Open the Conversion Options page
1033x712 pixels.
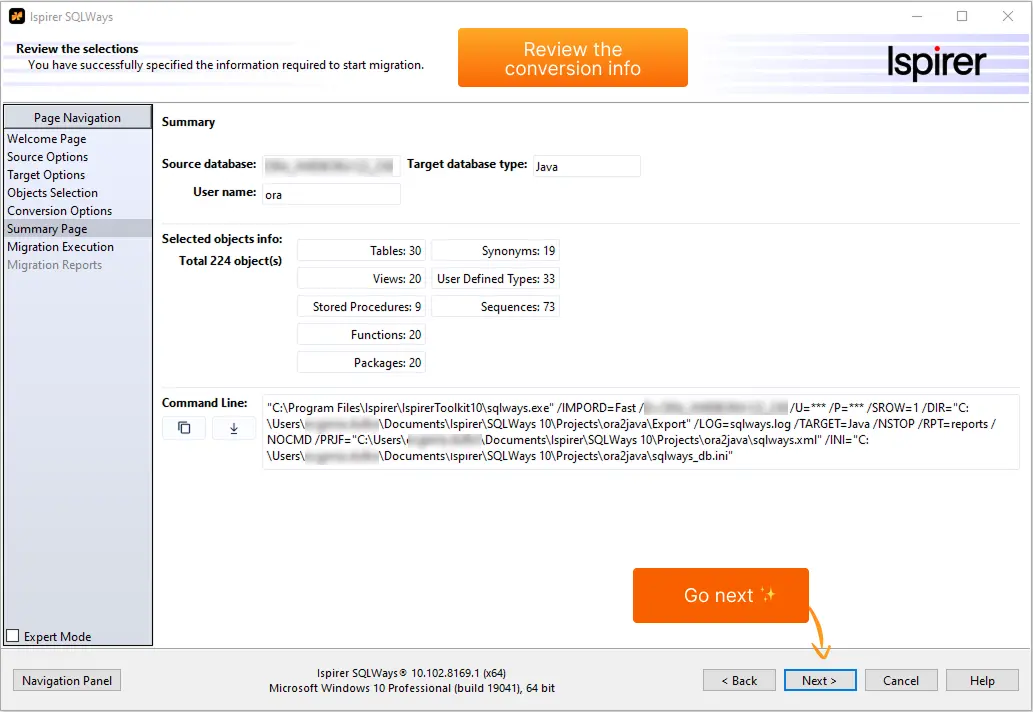pos(60,211)
